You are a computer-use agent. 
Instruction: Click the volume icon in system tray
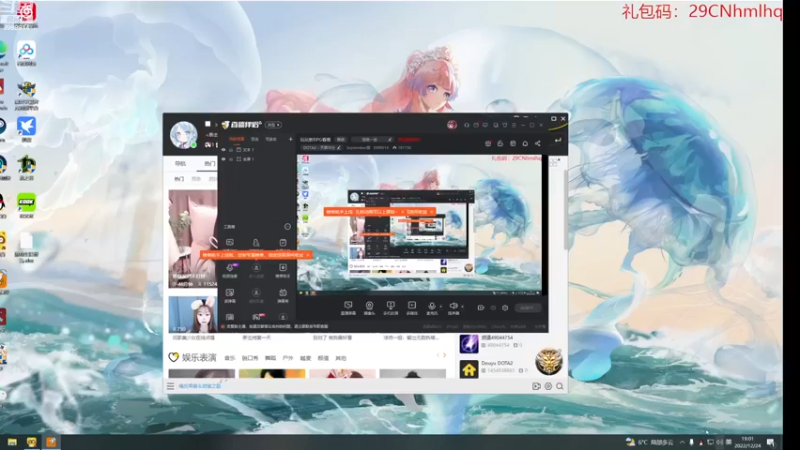pos(719,442)
